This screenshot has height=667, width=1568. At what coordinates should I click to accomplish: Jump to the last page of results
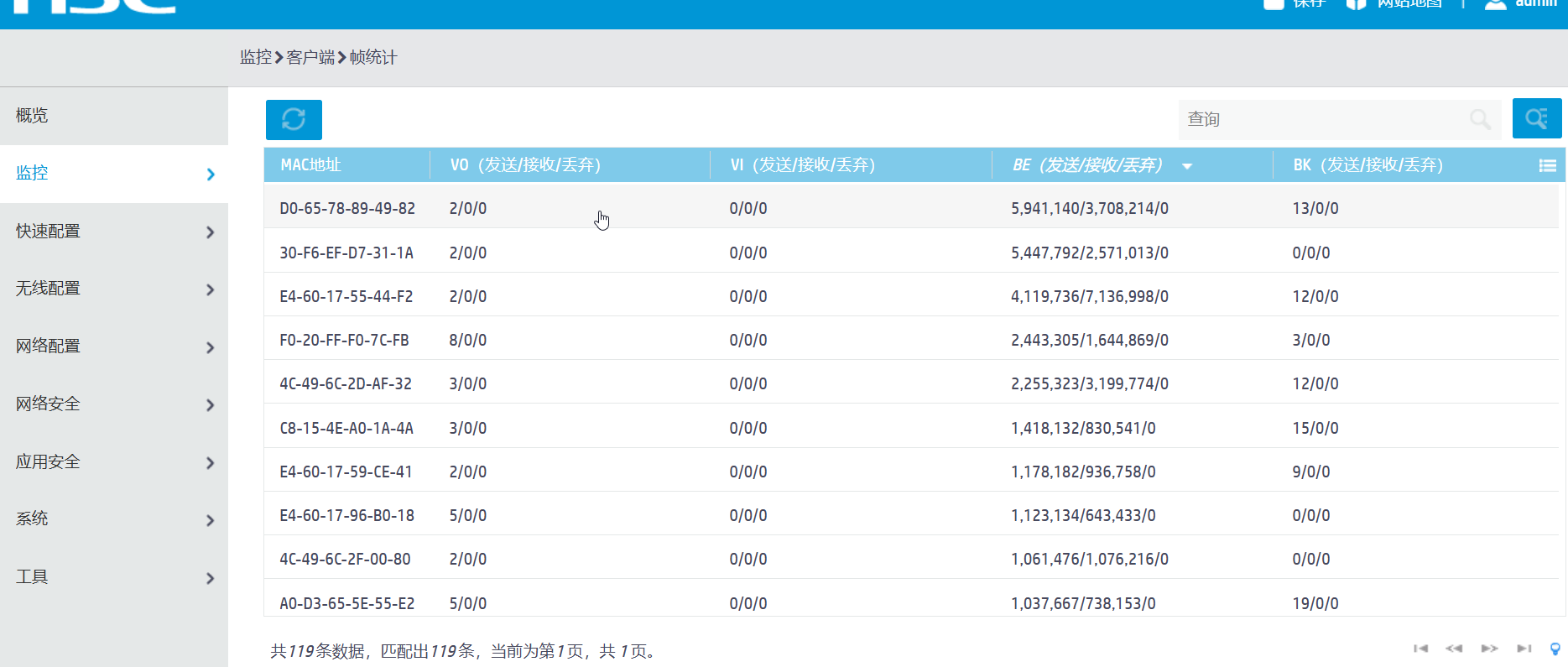click(1524, 649)
